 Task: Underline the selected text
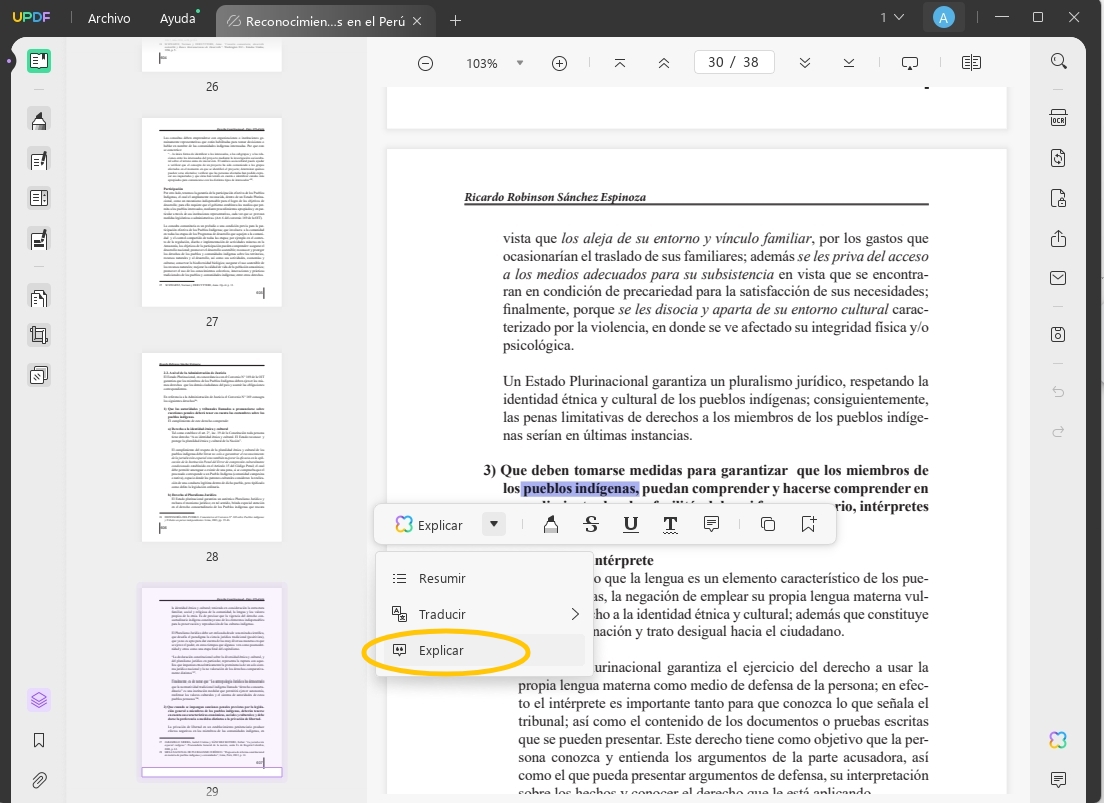631,524
